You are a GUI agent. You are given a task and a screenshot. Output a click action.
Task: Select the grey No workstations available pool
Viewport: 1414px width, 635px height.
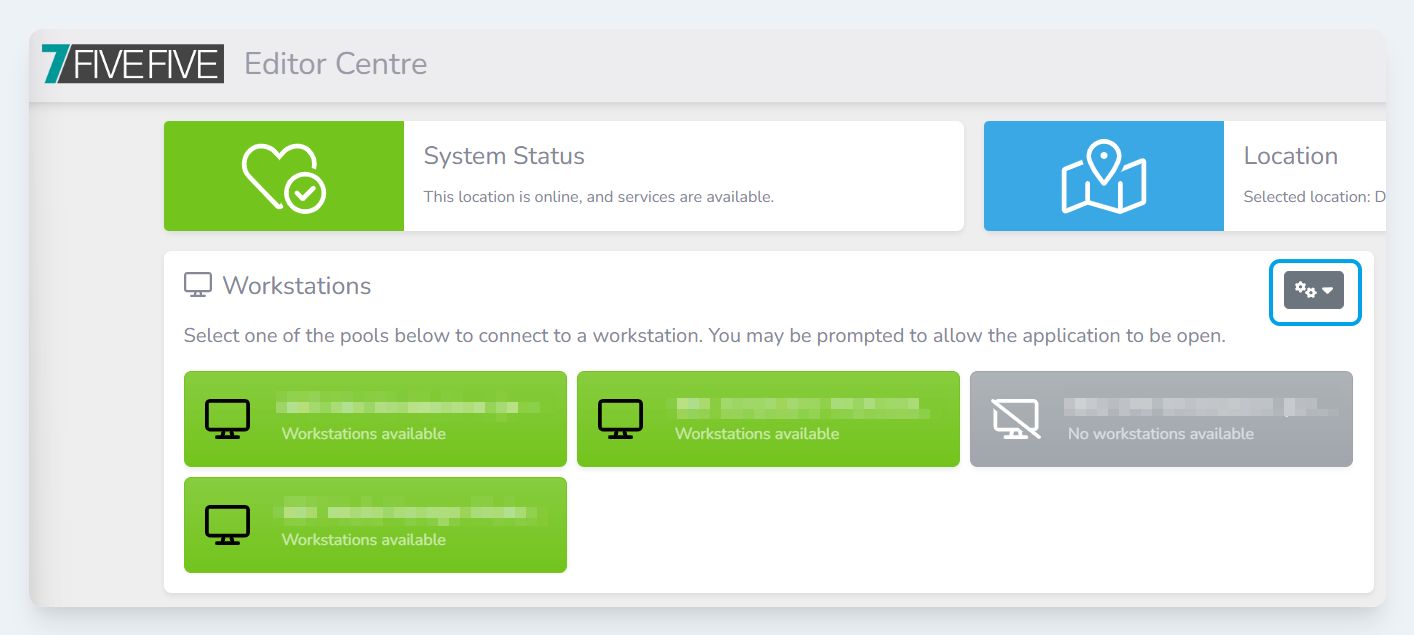tap(1161, 419)
